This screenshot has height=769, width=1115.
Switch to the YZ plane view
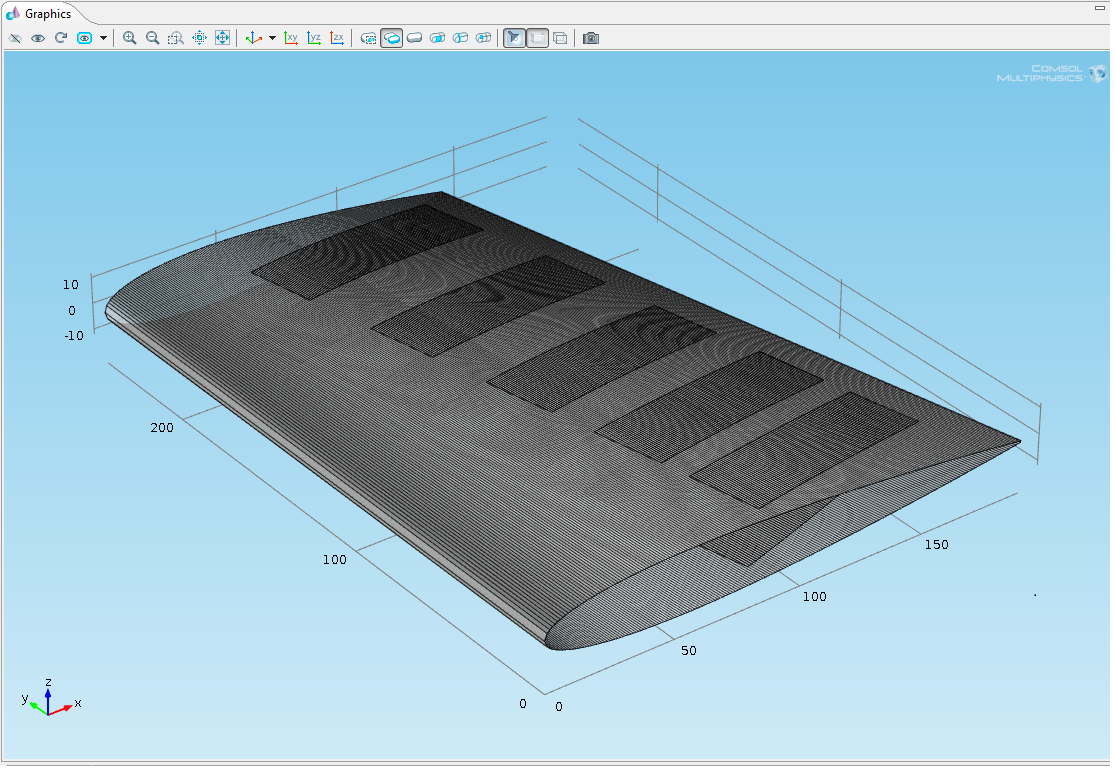coord(314,38)
